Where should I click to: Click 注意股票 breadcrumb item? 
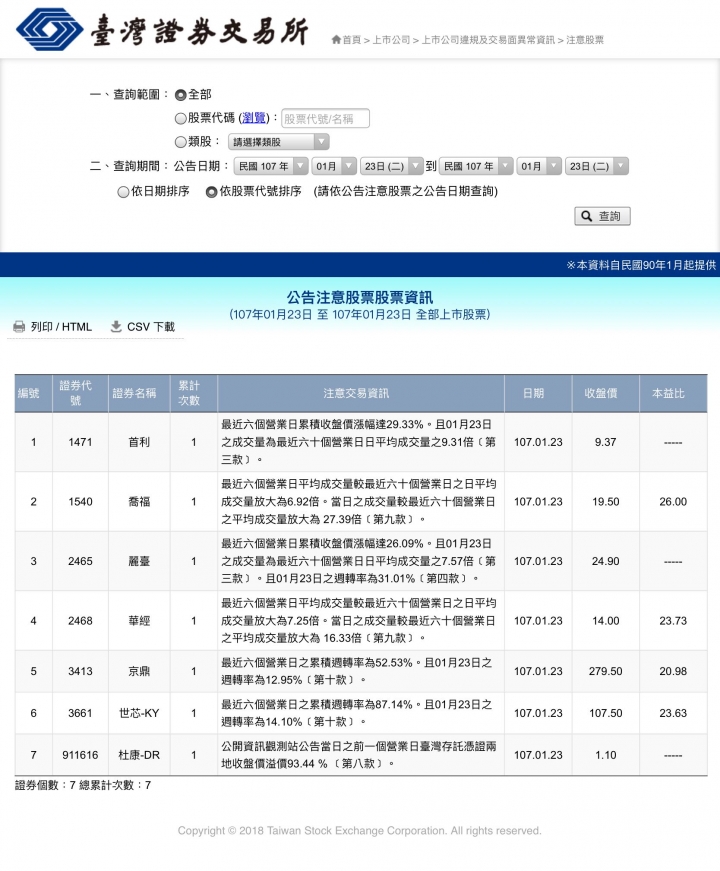point(585,40)
